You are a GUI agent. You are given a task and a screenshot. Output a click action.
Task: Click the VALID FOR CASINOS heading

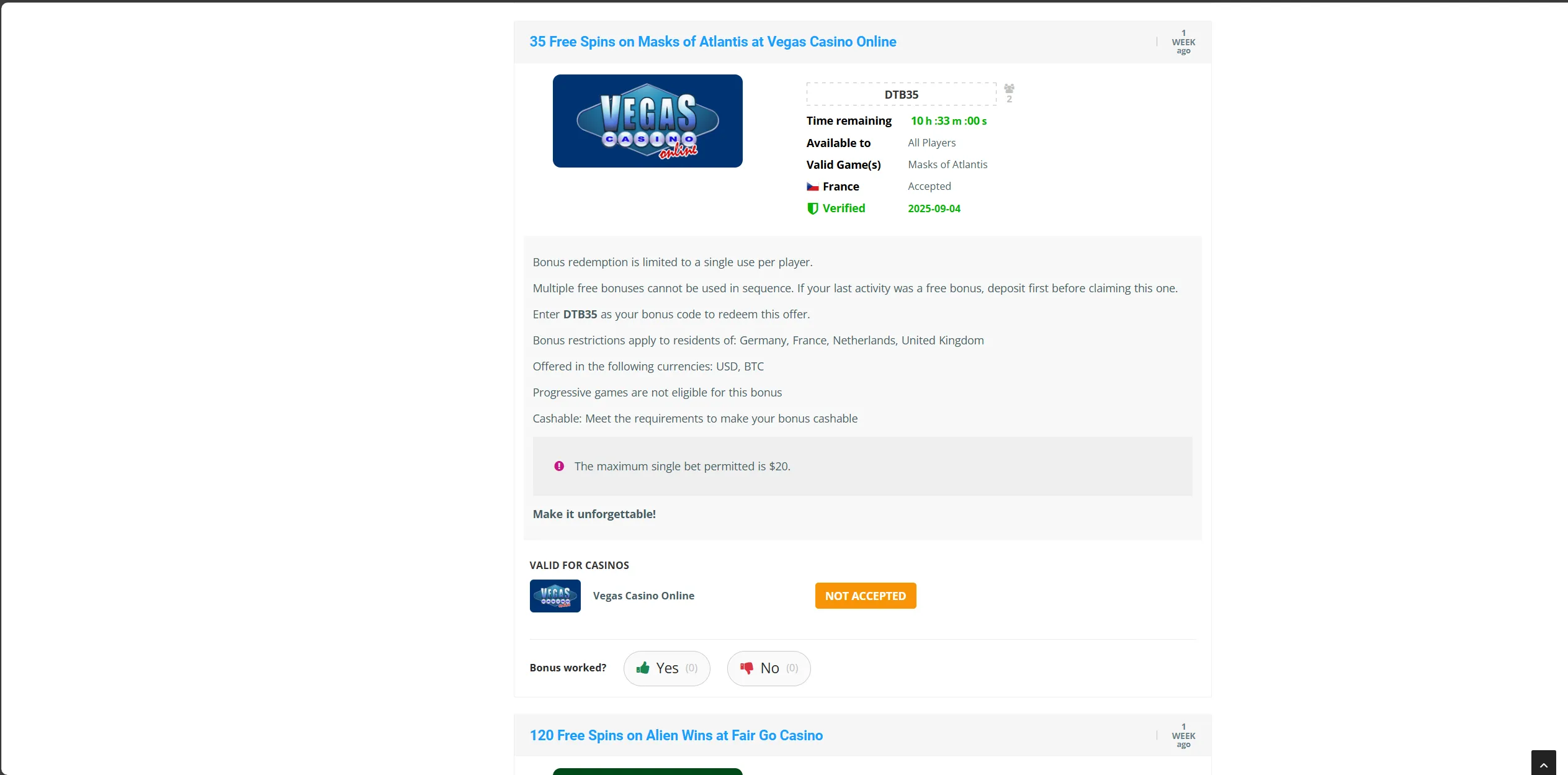[579, 565]
